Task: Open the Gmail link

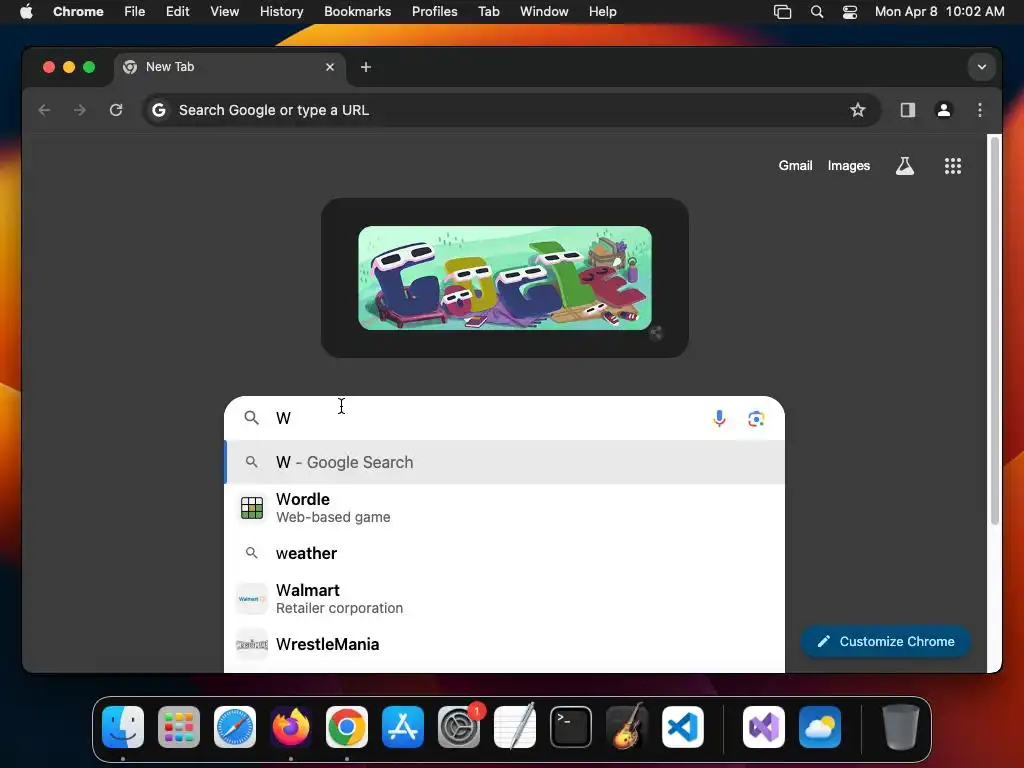Action: [795, 166]
